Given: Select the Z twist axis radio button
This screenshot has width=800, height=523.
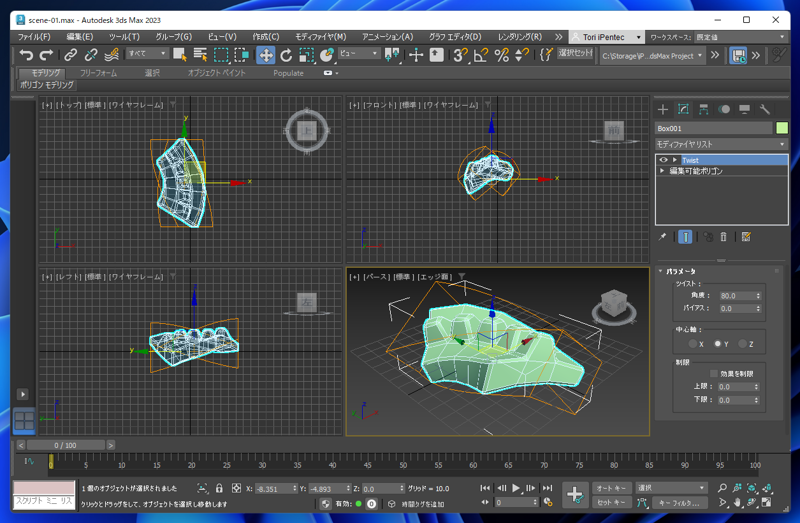Looking at the screenshot, I should [x=742, y=344].
